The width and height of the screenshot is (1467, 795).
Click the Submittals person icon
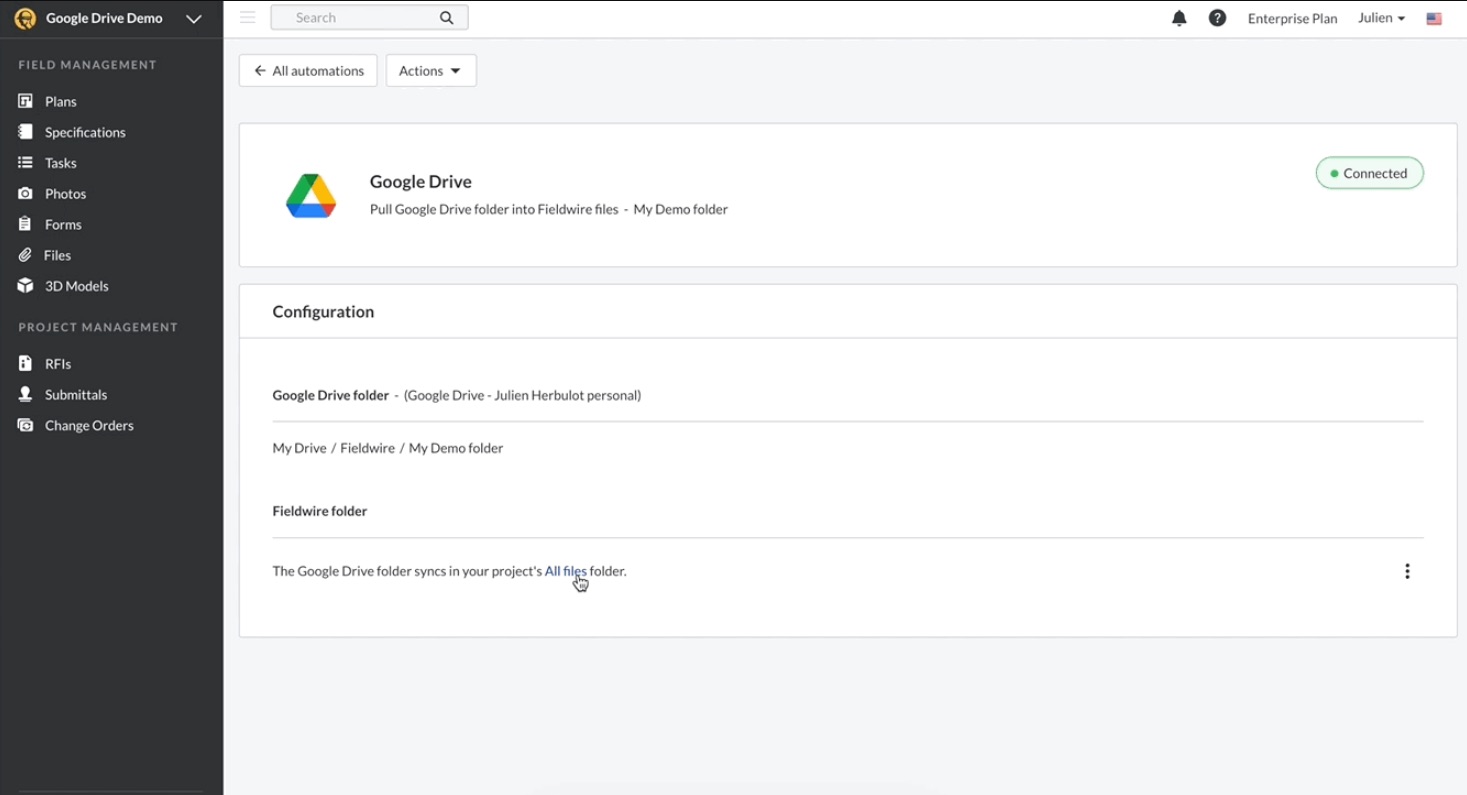pyautogui.click(x=25, y=395)
